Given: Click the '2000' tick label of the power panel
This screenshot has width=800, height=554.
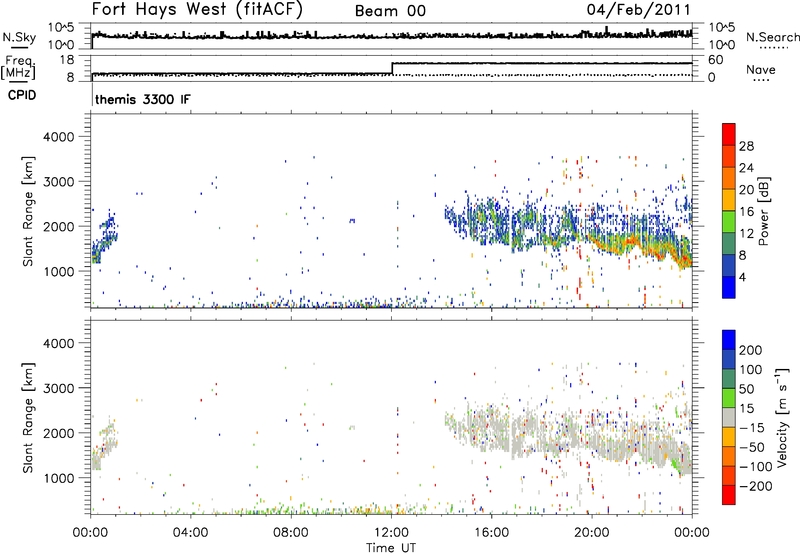Looking at the screenshot, I should [x=58, y=226].
